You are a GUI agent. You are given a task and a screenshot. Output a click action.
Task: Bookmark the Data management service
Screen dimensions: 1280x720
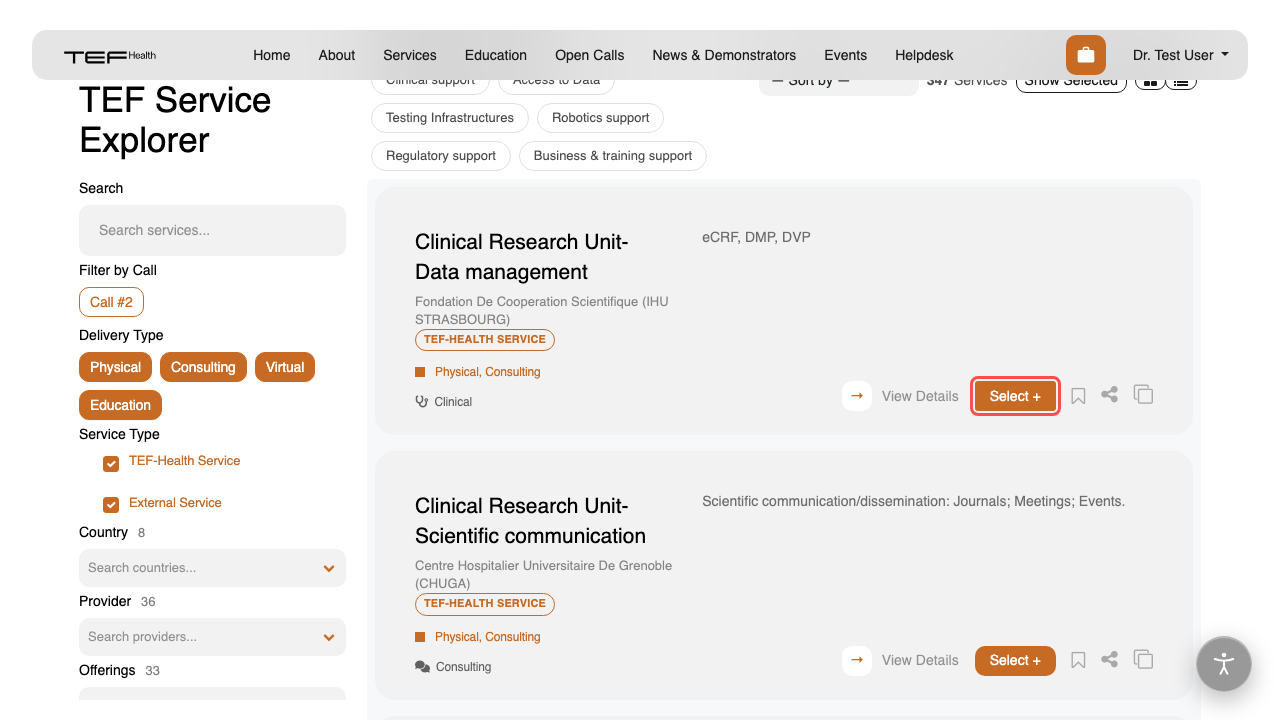(x=1078, y=396)
